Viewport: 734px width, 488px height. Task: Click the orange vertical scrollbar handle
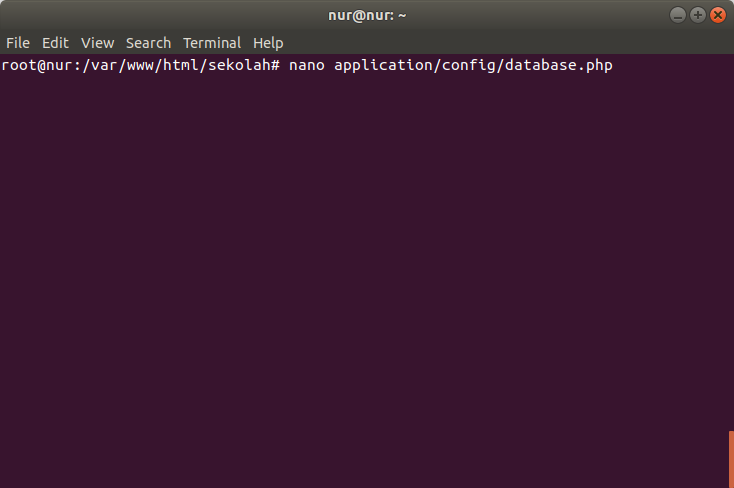click(731, 459)
